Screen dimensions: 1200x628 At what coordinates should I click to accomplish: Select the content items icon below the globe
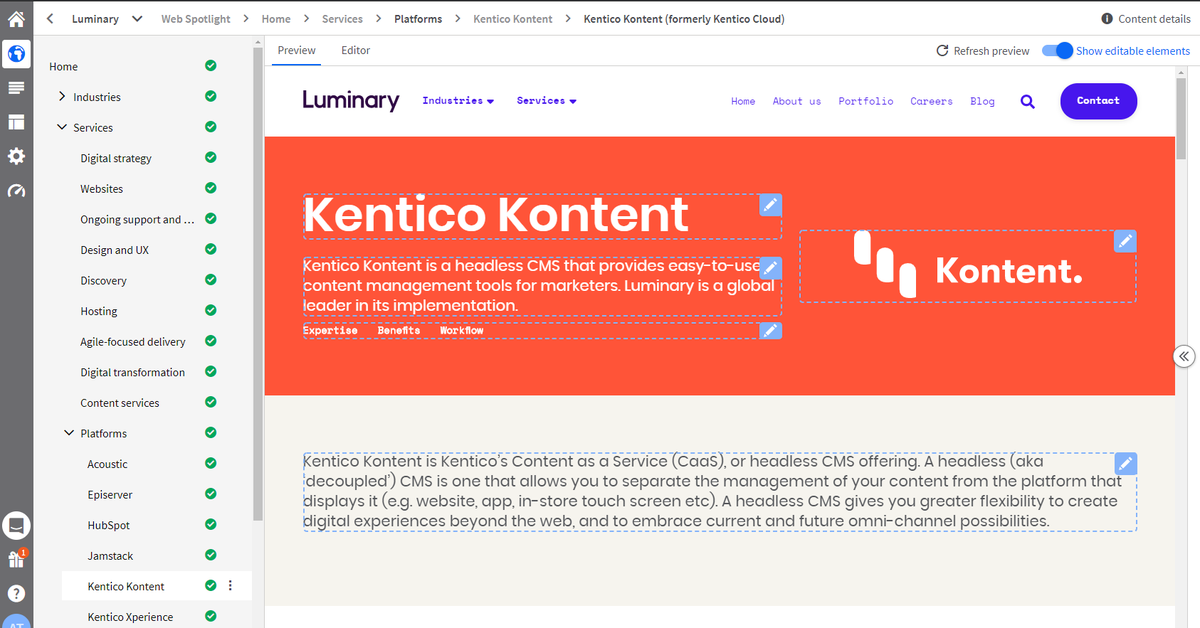(16, 88)
